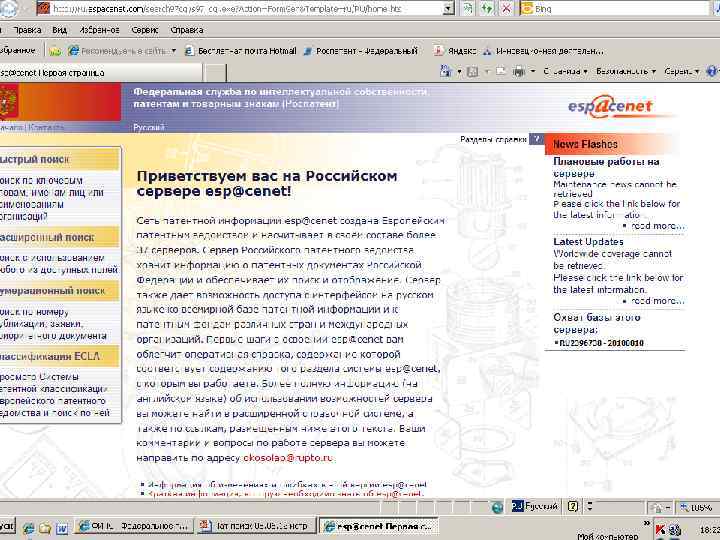Screen dimensions: 720x540
Task: Click the Разделы справки help question icon
Action: [x=536, y=139]
